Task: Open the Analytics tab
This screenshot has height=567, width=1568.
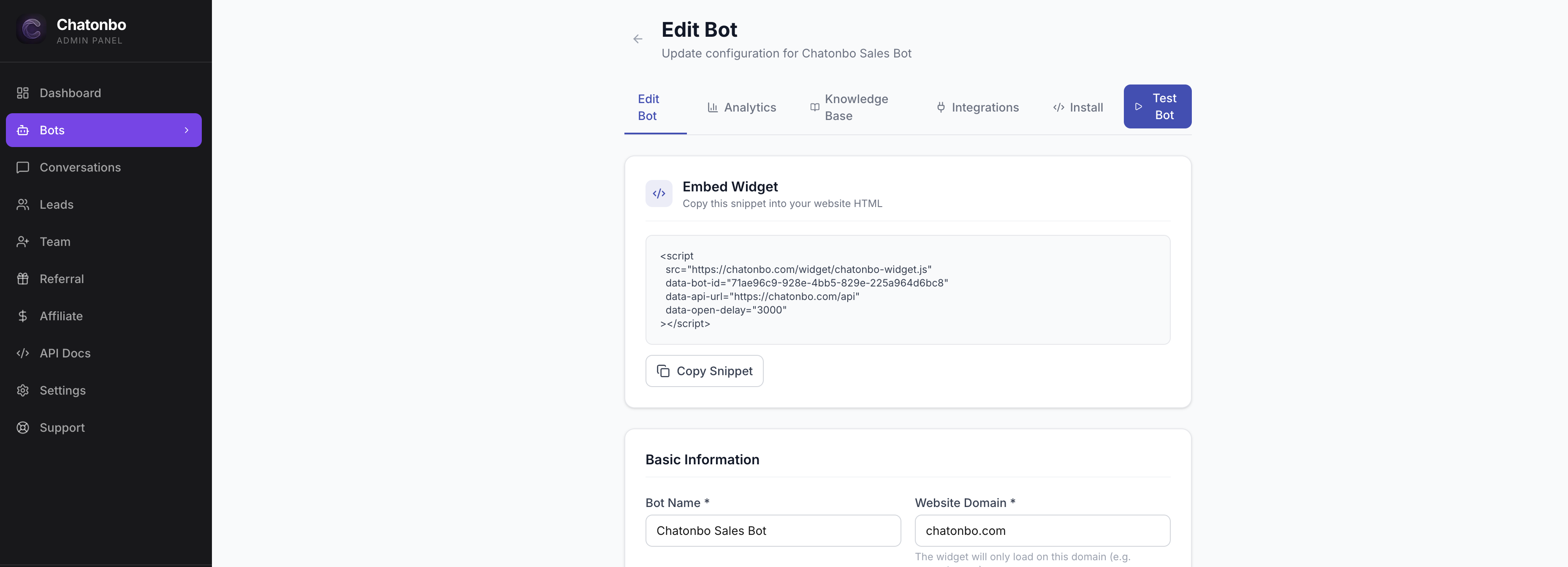Action: coord(741,108)
